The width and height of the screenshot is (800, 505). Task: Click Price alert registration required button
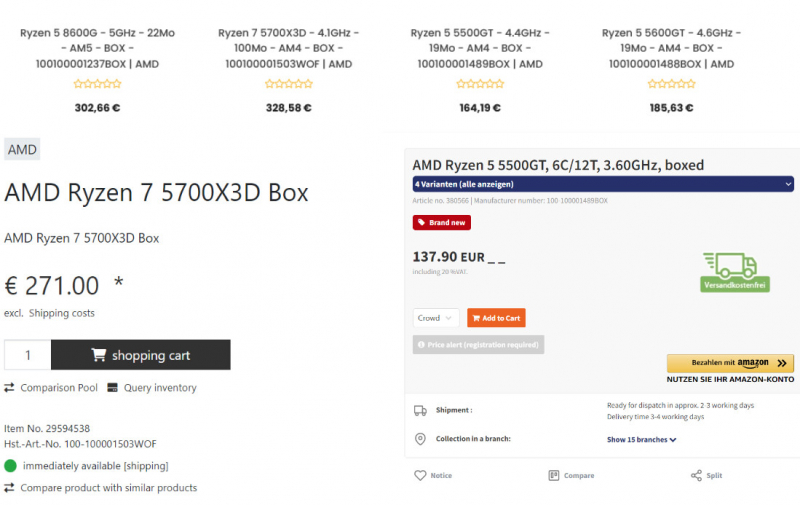pos(478,345)
